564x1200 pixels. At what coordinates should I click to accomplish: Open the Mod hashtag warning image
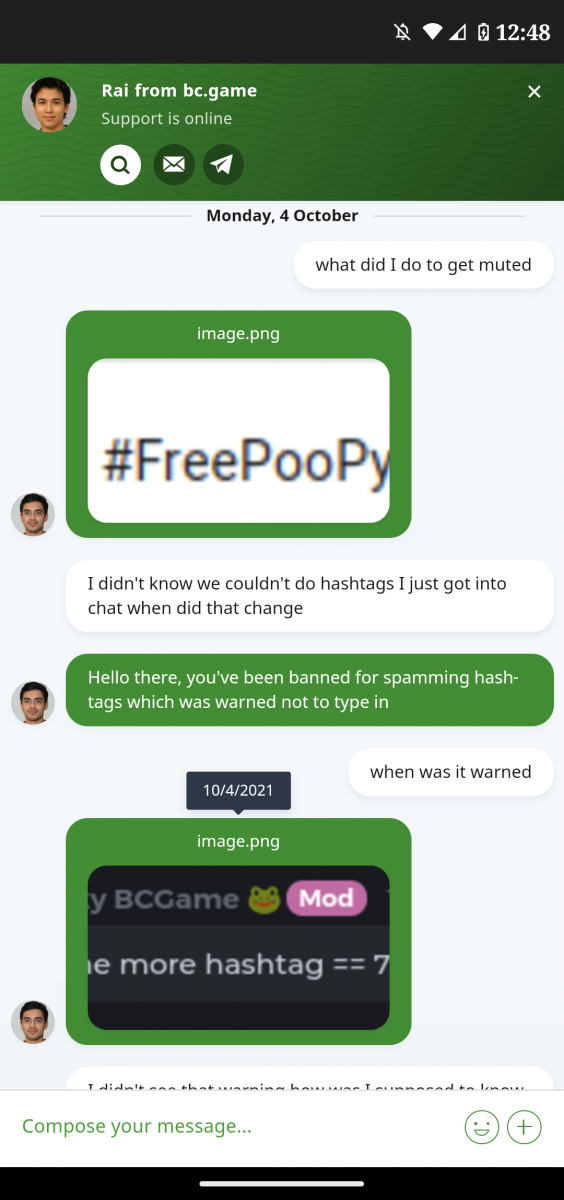click(238, 947)
